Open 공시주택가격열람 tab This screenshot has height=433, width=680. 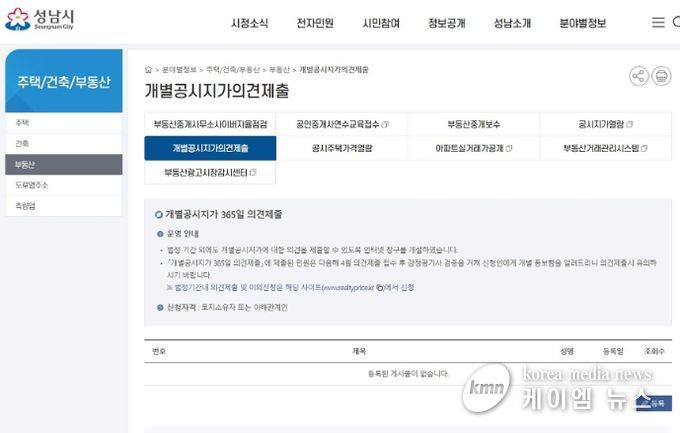(342, 148)
